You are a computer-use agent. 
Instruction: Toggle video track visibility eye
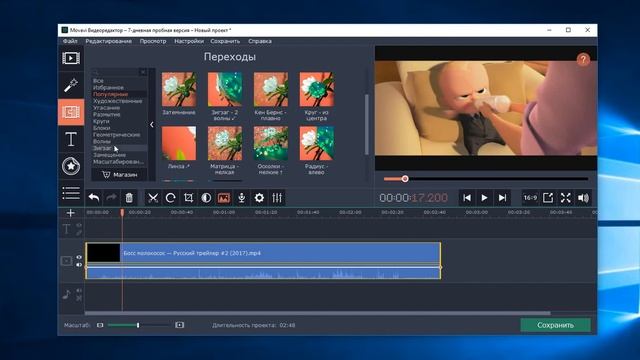click(79, 257)
